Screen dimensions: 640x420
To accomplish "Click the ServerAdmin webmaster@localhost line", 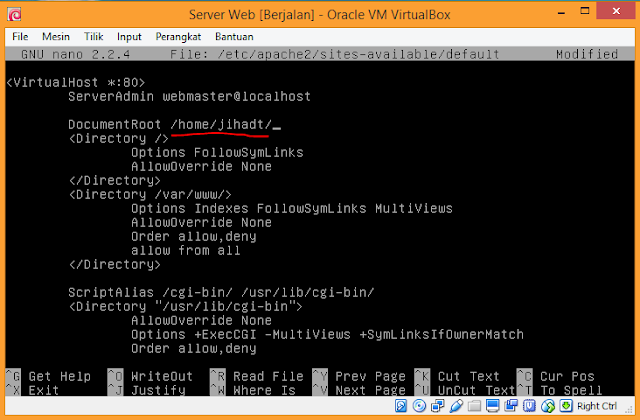I will 189,96.
